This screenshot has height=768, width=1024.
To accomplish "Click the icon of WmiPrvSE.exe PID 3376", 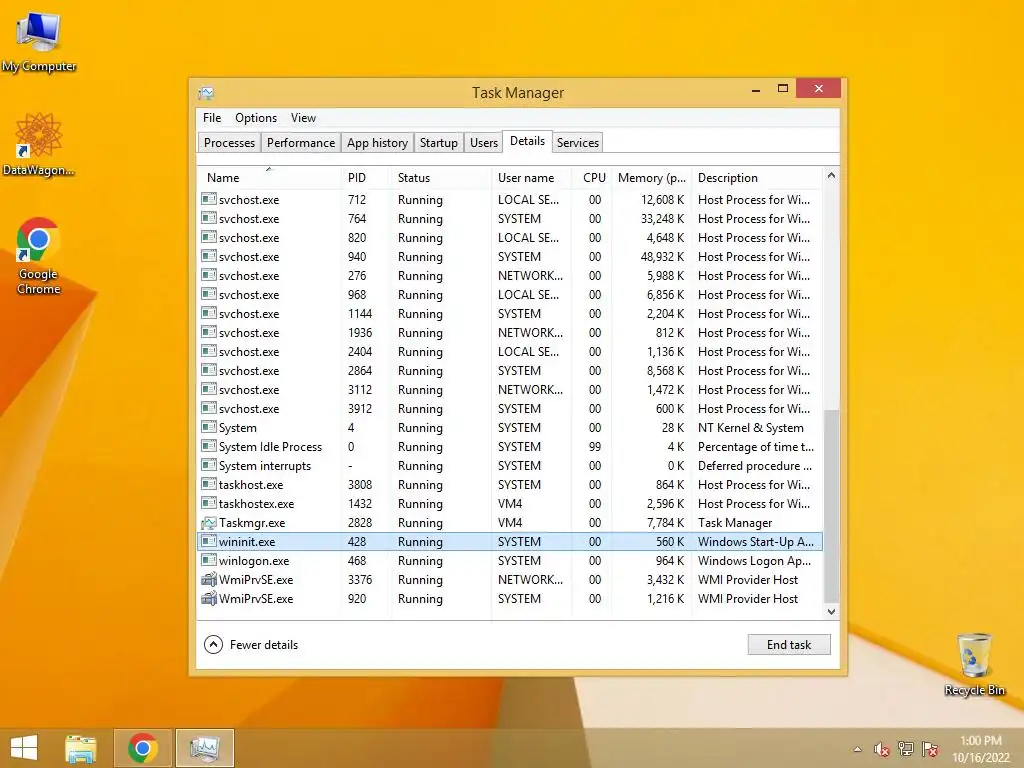I will [209, 579].
